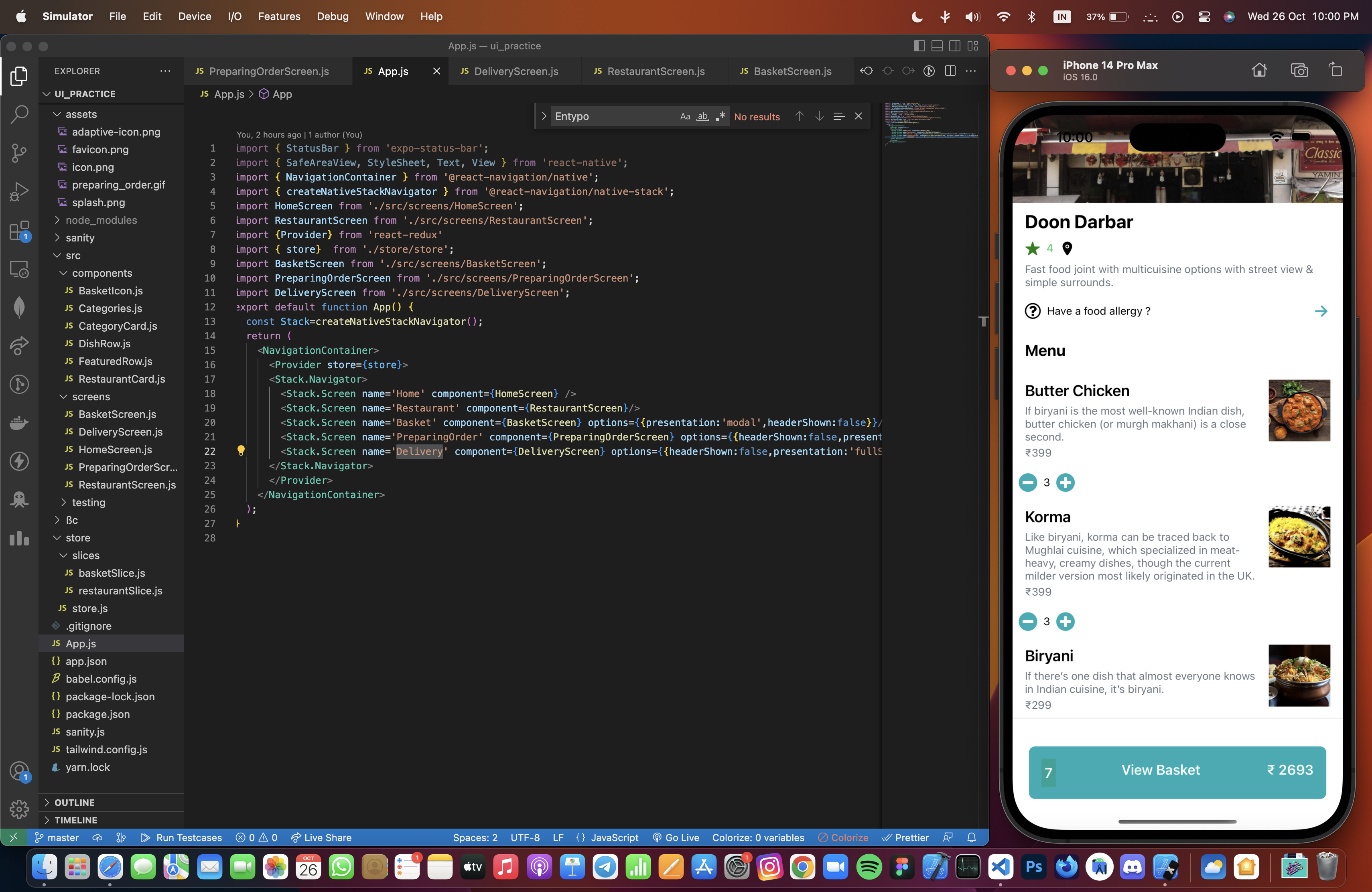This screenshot has height=892, width=1372.
Task: Click into the find input containing Entypo
Action: click(x=613, y=116)
